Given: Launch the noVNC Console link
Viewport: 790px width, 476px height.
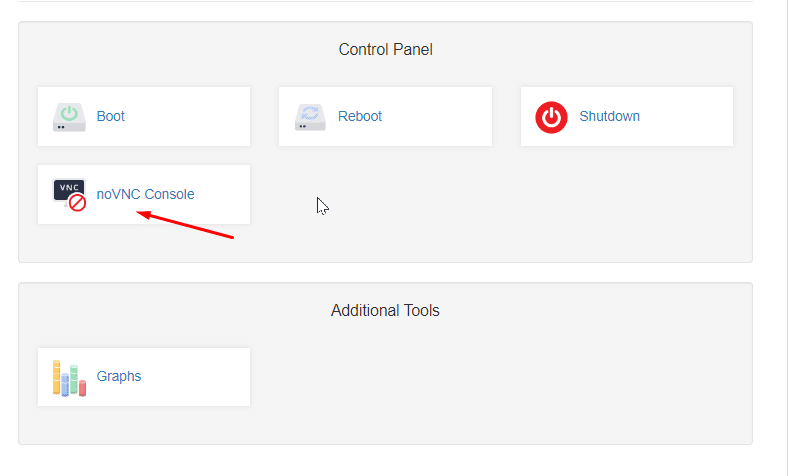Looking at the screenshot, I should click(x=146, y=194).
